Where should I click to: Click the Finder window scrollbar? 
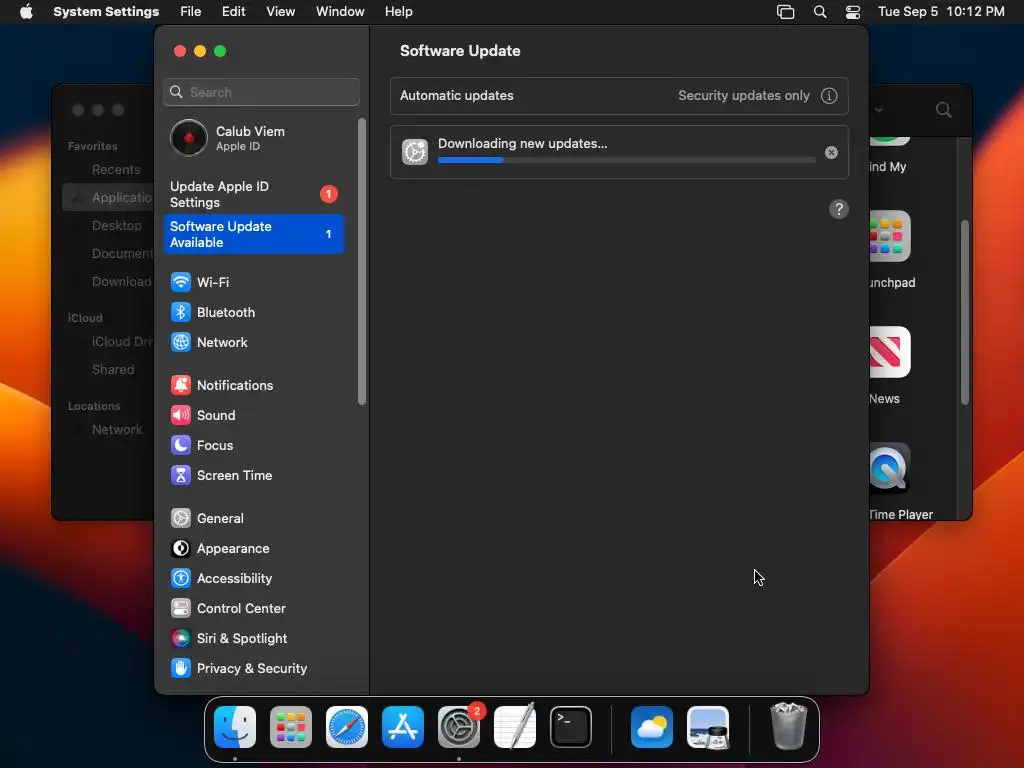[965, 312]
